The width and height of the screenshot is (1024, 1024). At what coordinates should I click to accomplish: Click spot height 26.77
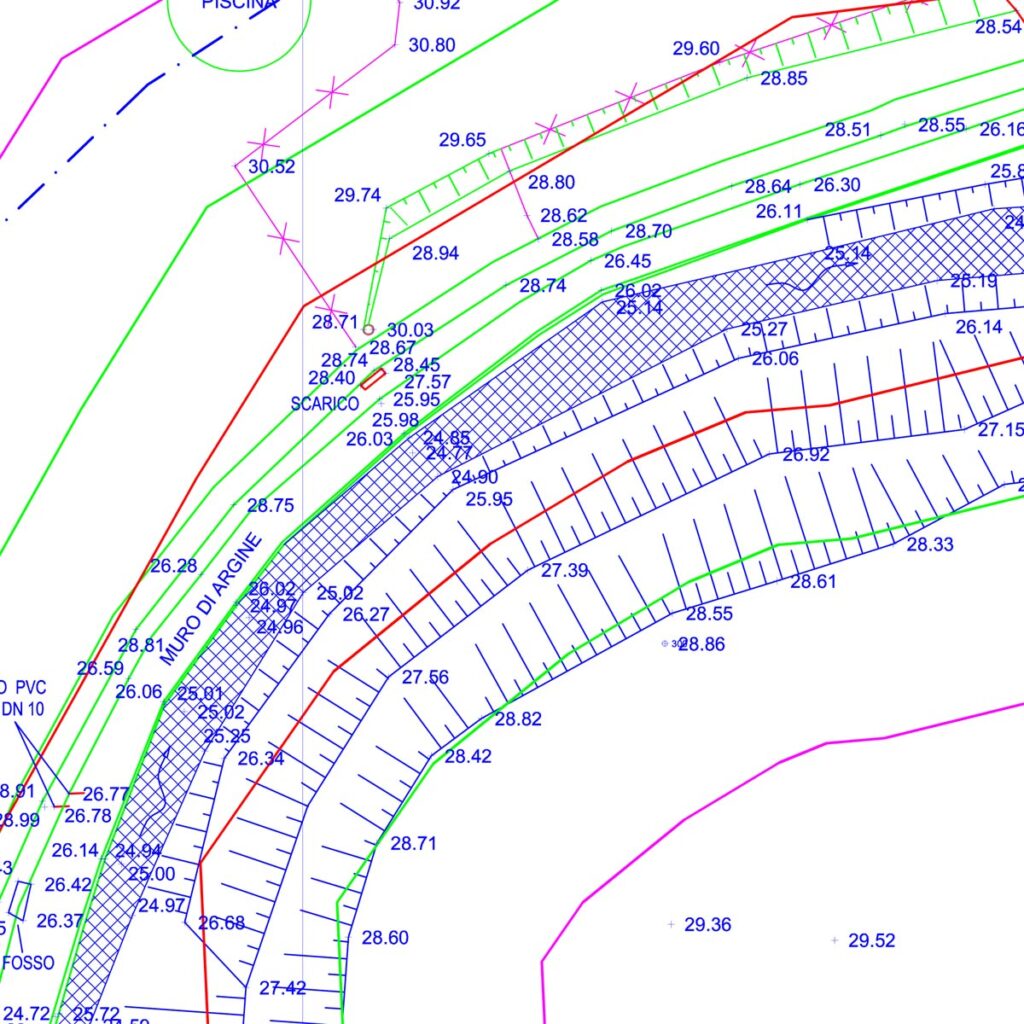click(106, 794)
